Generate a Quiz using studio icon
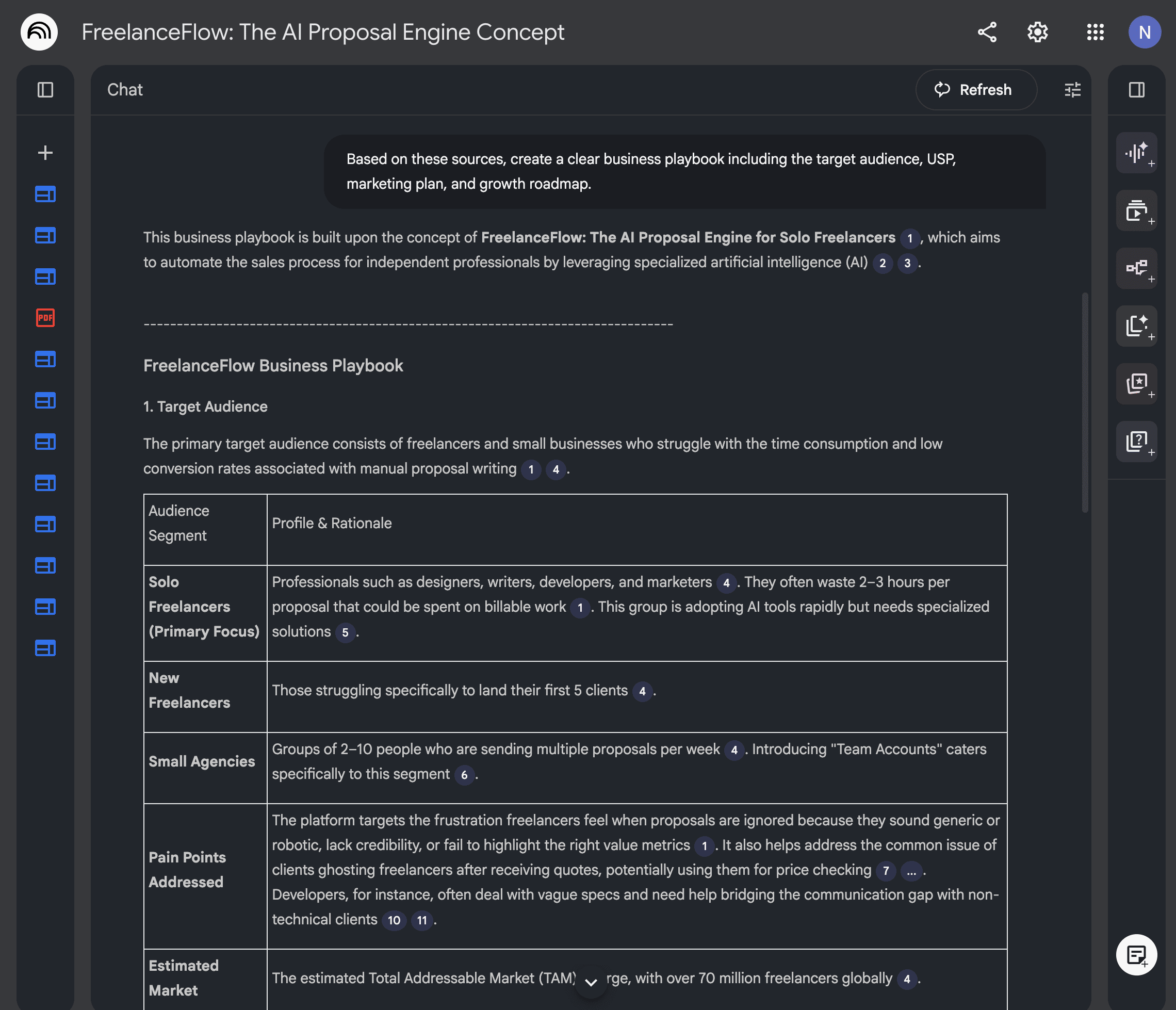The width and height of the screenshot is (1176, 1010). tap(1136, 441)
